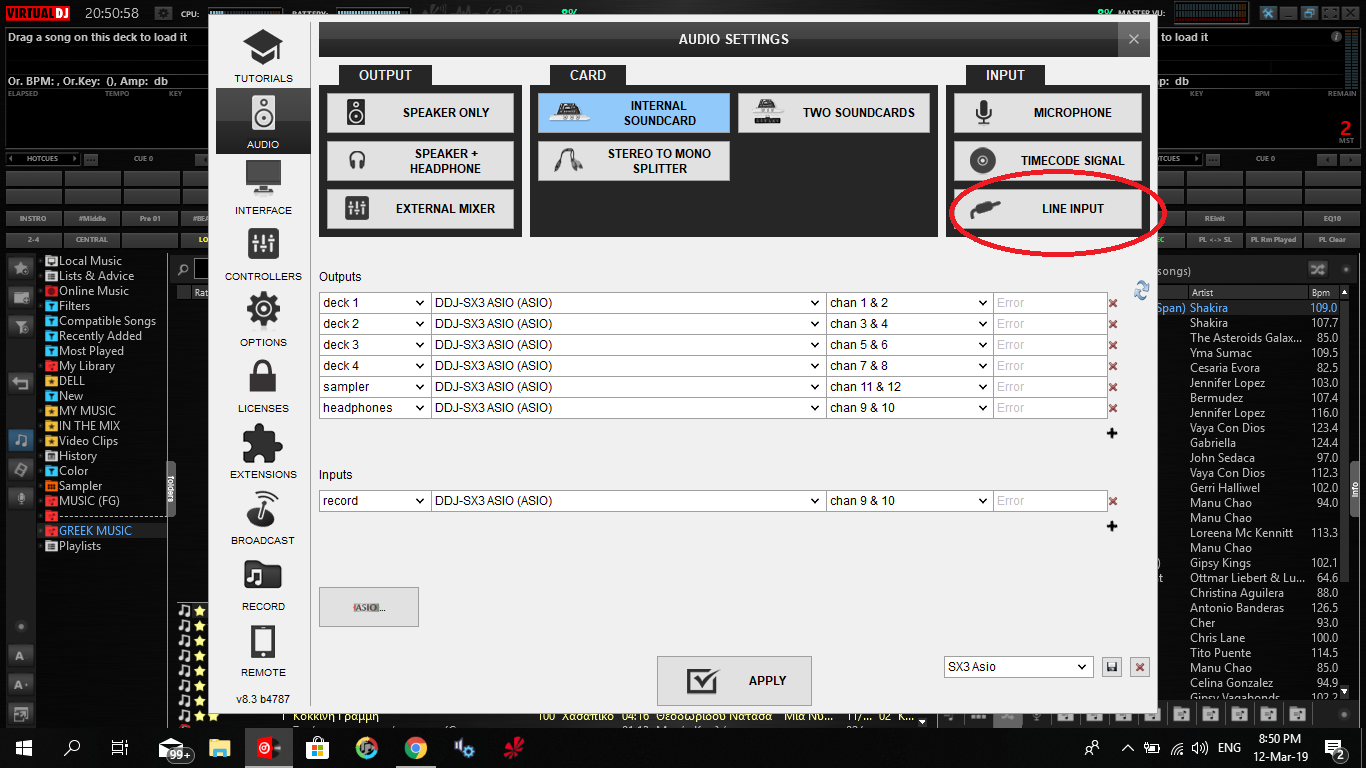Image resolution: width=1366 pixels, height=768 pixels.
Task: Select the Two Soundcards card option
Action: coord(834,113)
